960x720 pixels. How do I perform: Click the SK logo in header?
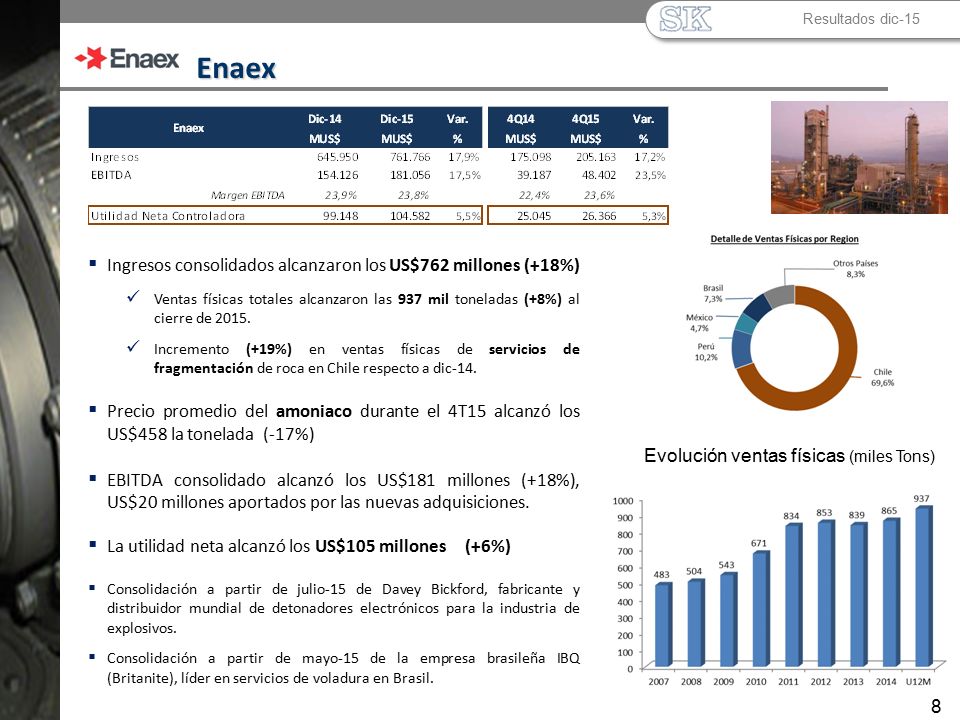[x=684, y=19]
